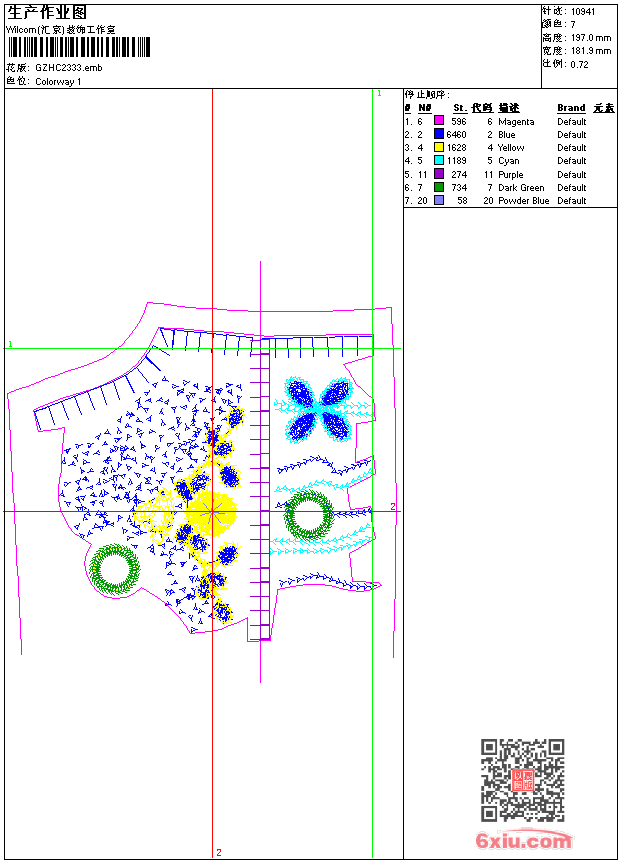Select the Purple description text
The width and height of the screenshot is (620, 860).
(511, 175)
